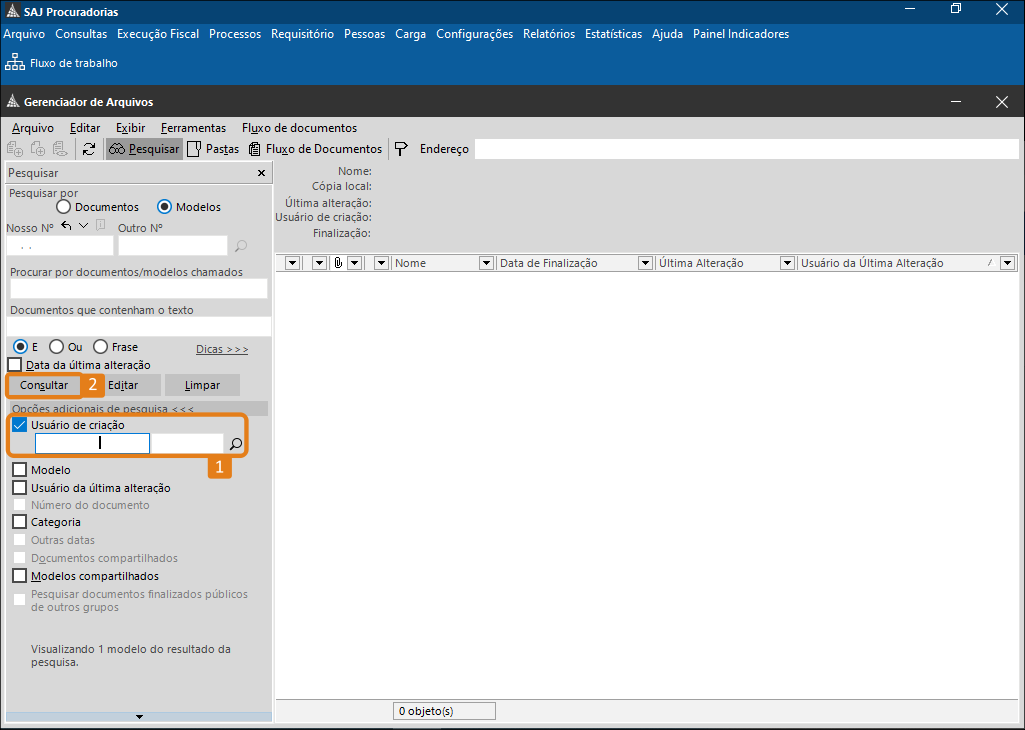Select the Documentos radio button

[x=64, y=207]
